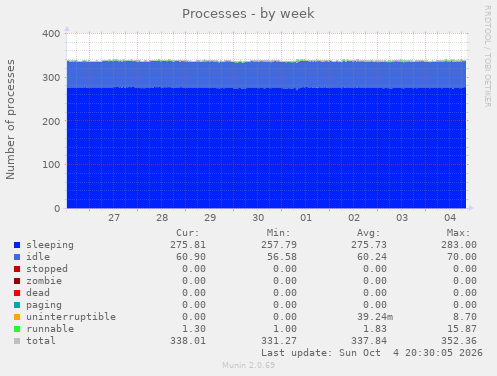497x376 pixels.
Task: Click runnable current value 1.30
Action: coord(194,329)
